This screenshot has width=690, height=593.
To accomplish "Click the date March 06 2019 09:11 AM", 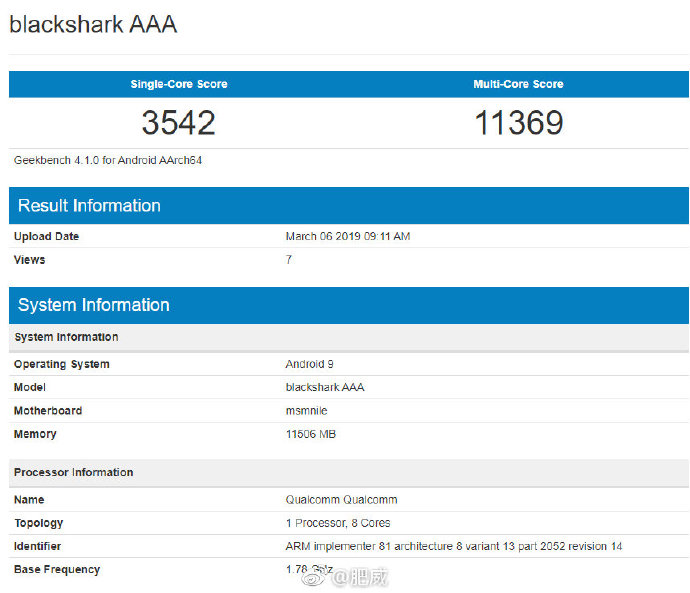I will pos(348,236).
